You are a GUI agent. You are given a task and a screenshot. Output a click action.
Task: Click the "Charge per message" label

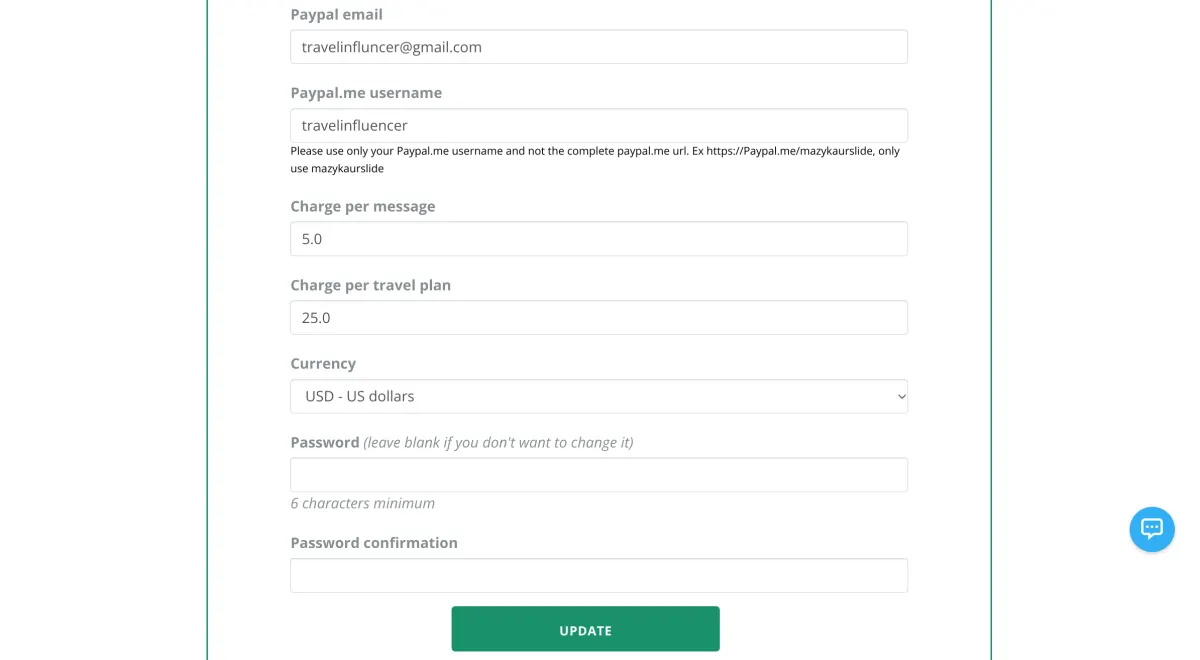(363, 206)
